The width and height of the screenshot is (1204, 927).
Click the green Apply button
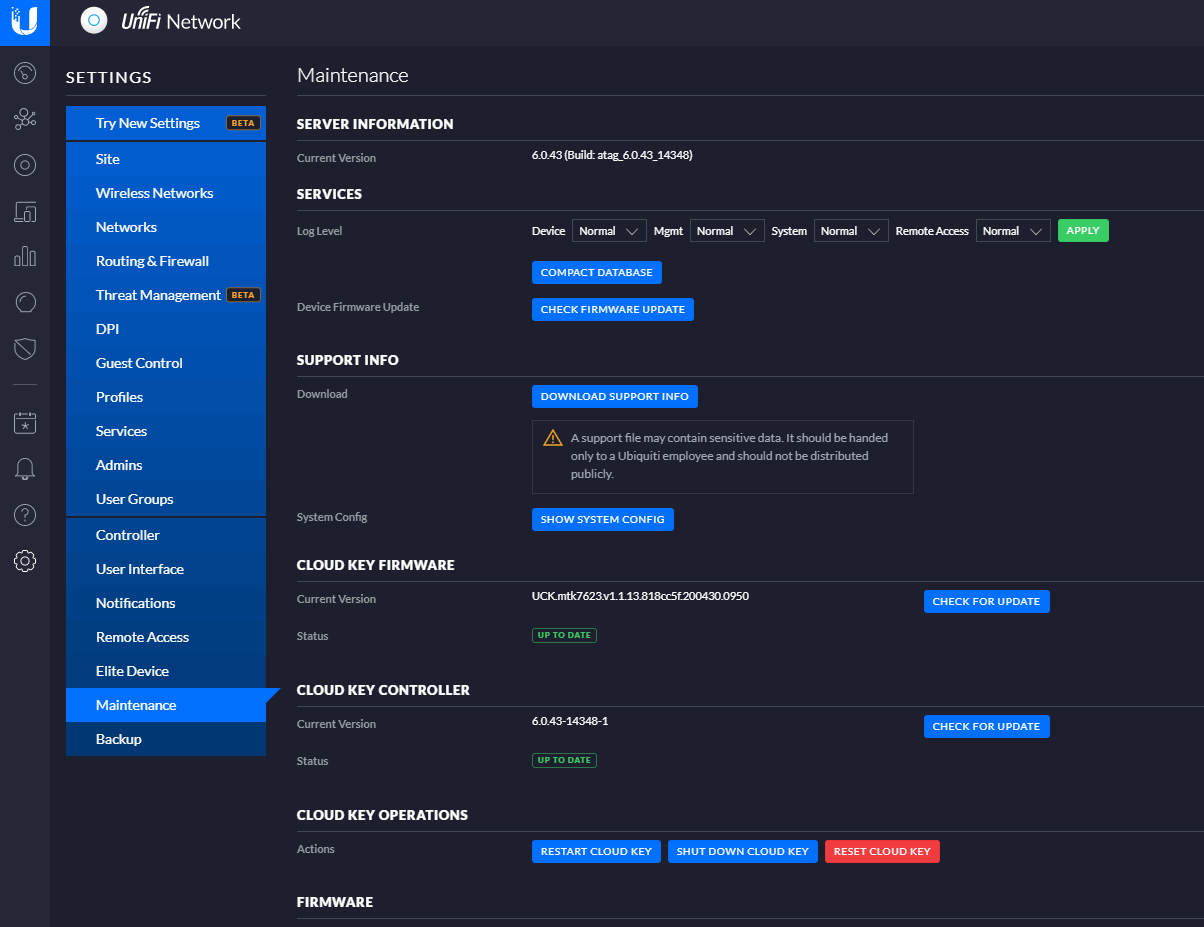point(1083,231)
